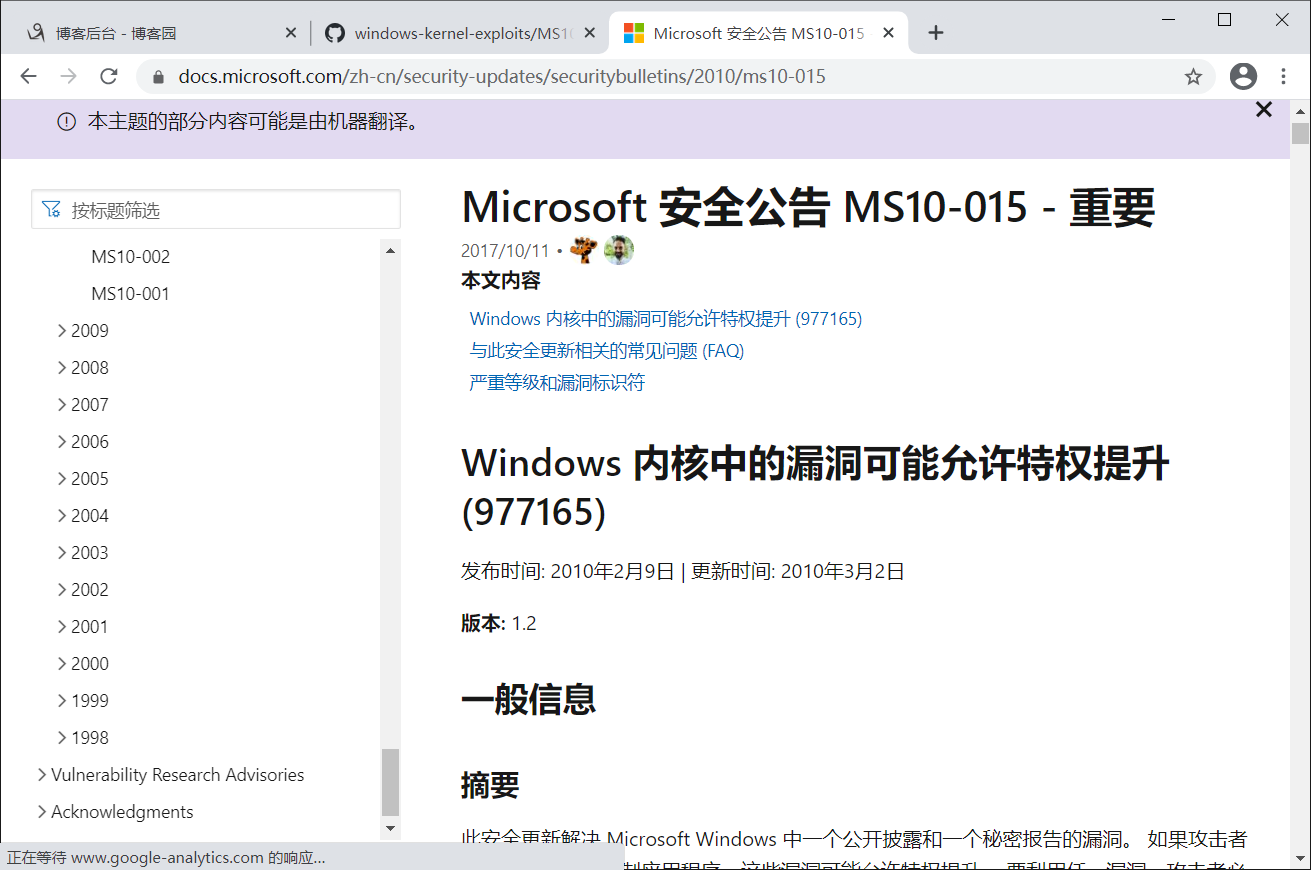
Task: Click the sidebar scroll down arrow
Action: 390,828
